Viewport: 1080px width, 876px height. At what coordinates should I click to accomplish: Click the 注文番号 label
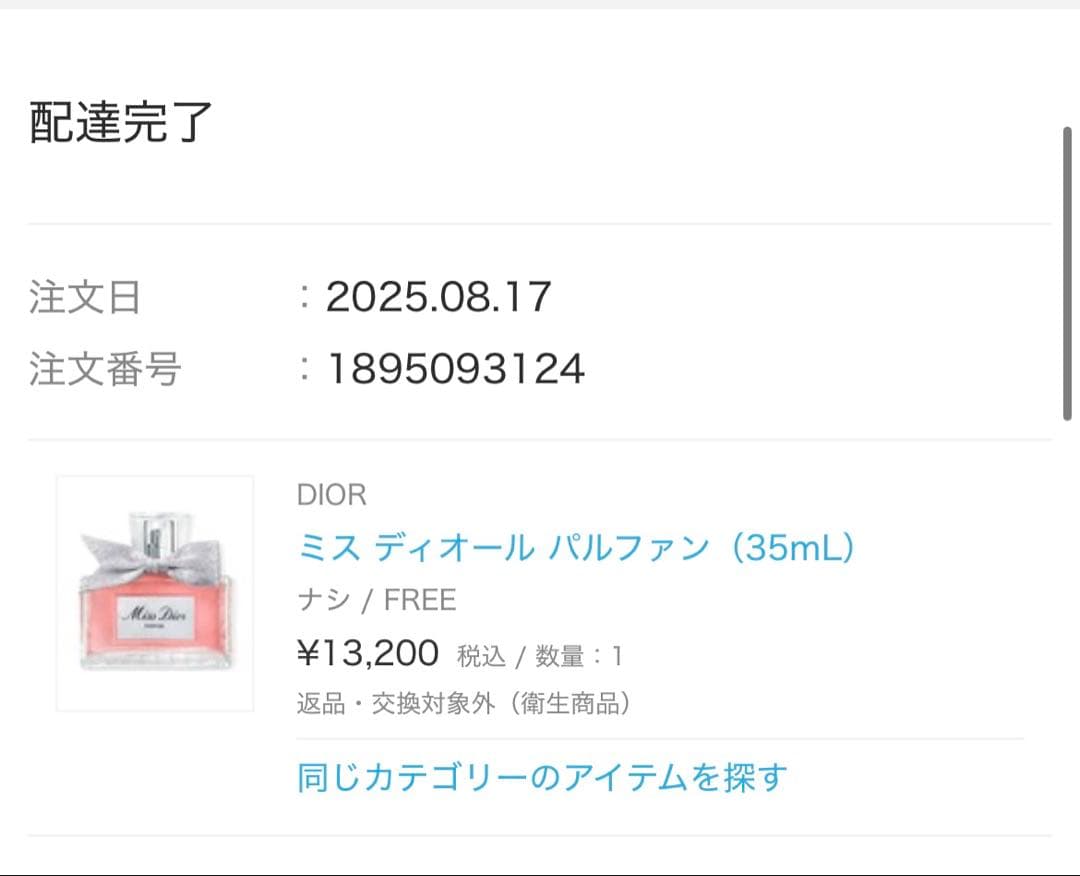coord(105,370)
